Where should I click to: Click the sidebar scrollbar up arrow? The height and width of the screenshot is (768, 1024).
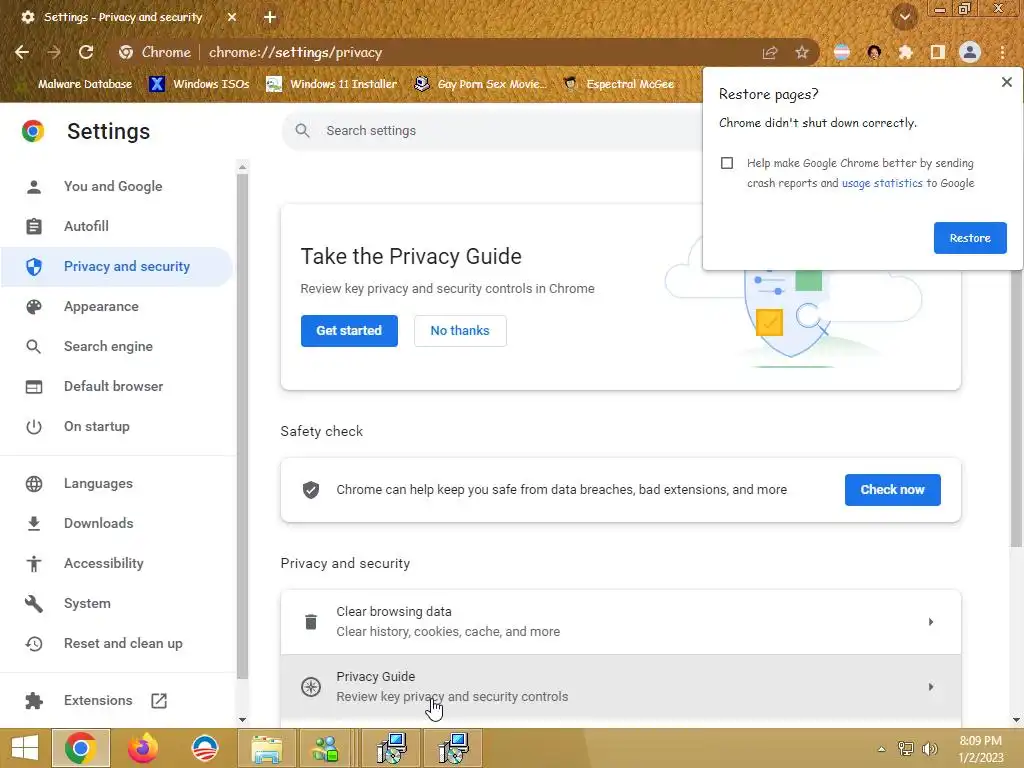point(242,167)
